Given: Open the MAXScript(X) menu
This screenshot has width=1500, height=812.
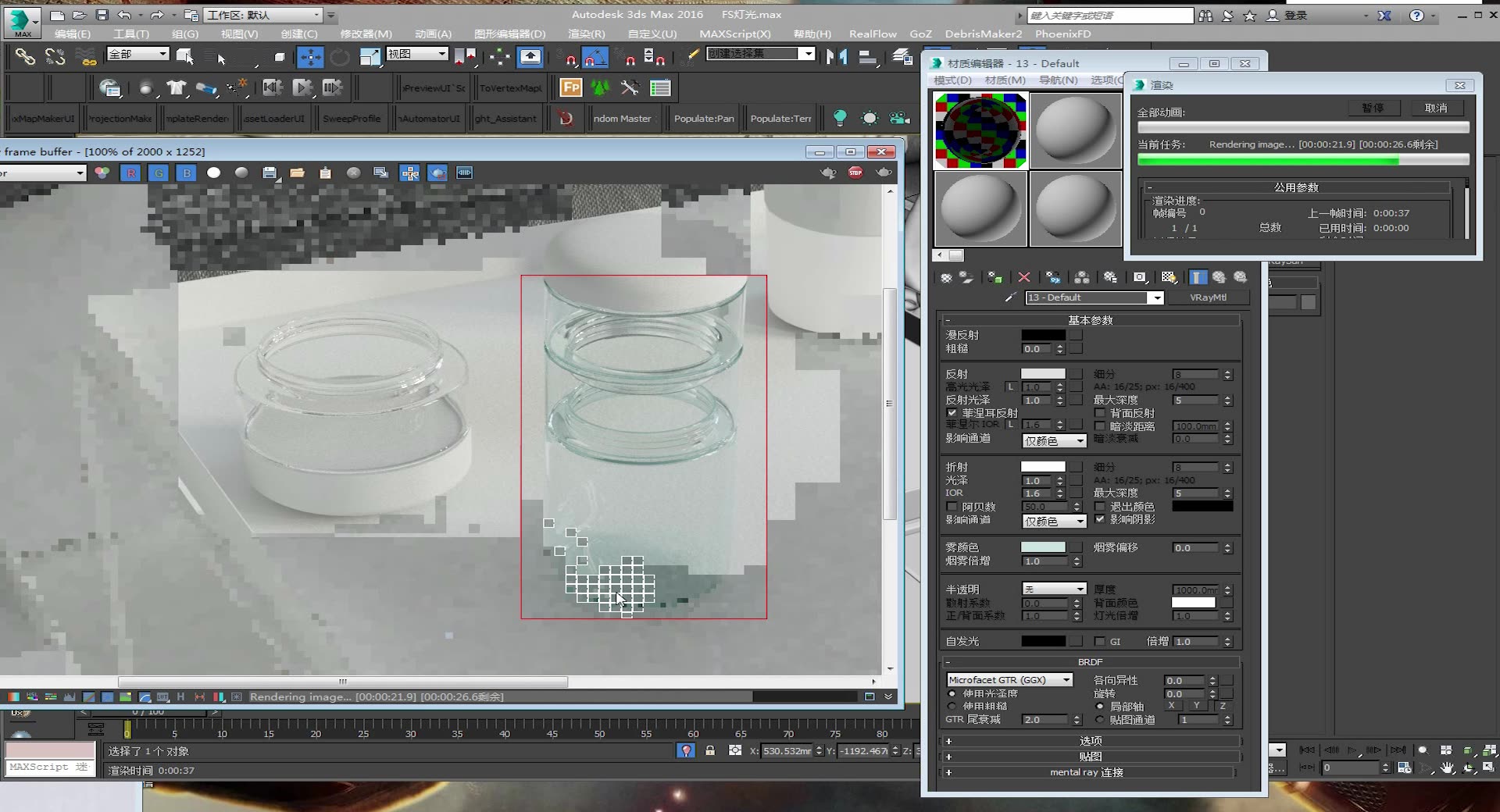Looking at the screenshot, I should click(734, 34).
